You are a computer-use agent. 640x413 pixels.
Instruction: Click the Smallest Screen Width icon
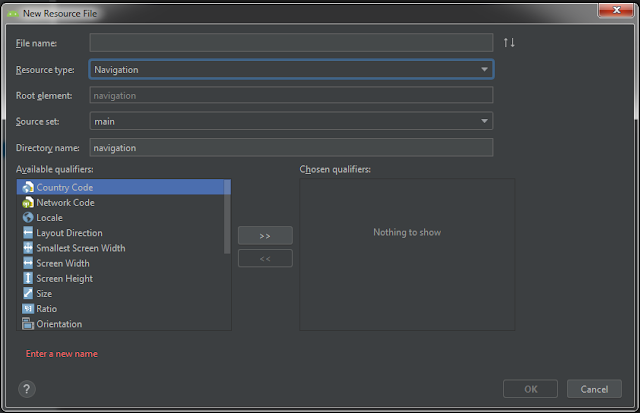point(28,248)
